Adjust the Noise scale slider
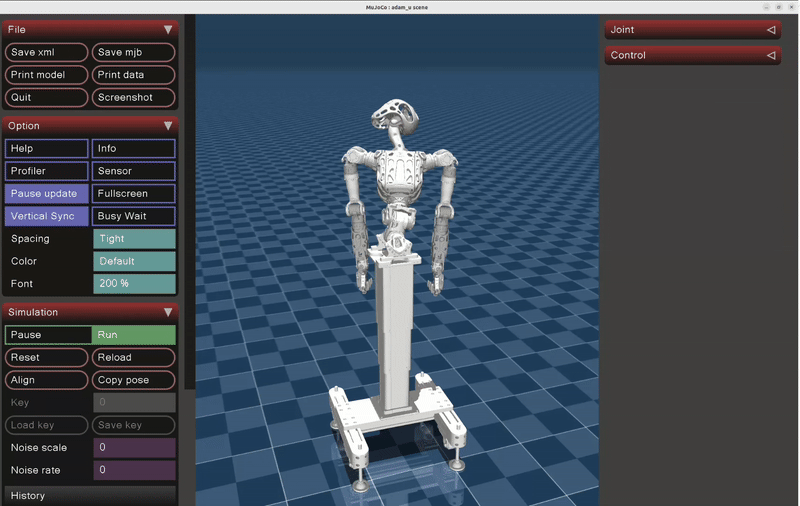This screenshot has width=800, height=506. [x=134, y=447]
